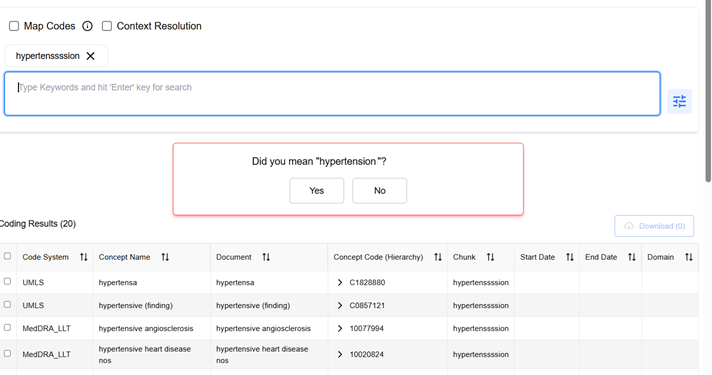712x375 pixels.
Task: Click the Download (0) button
Action: (654, 226)
